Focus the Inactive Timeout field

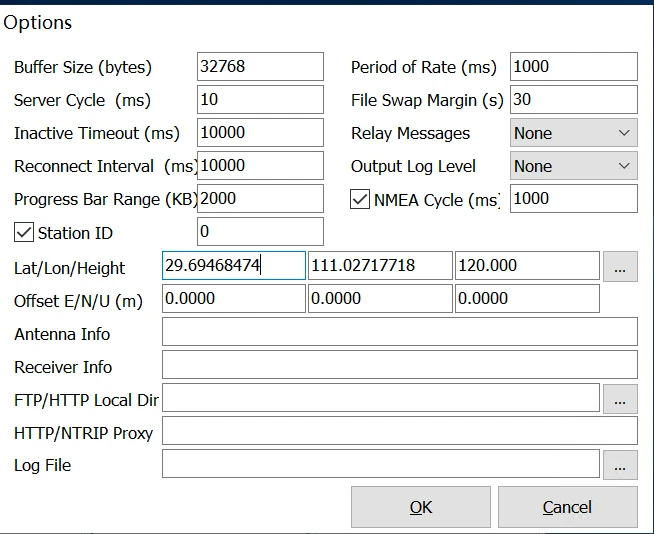(x=260, y=133)
